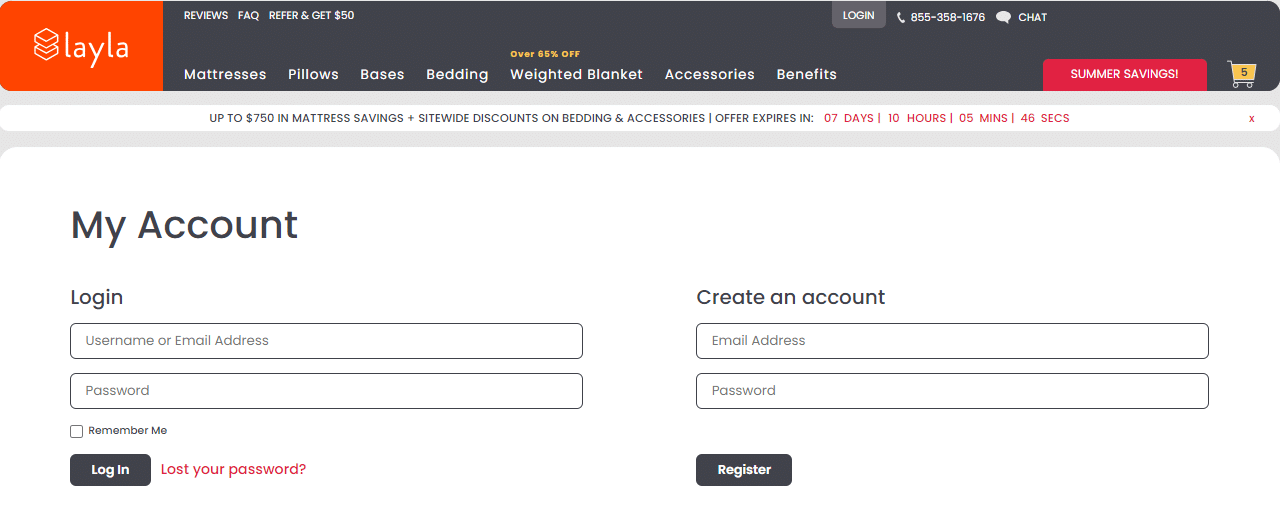Check the Remember Me checkbox

point(77,431)
